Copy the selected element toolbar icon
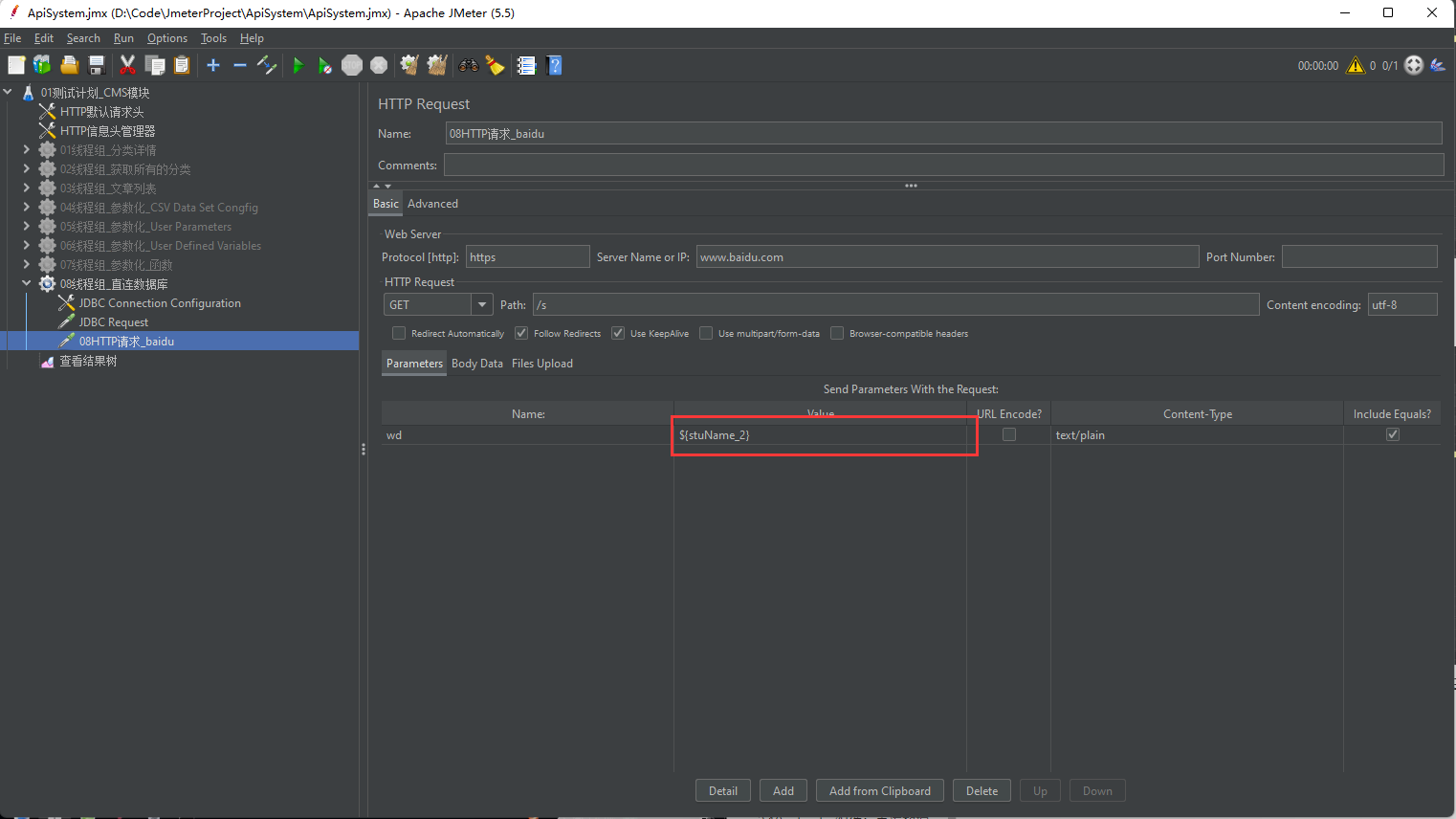This screenshot has height=819, width=1456. pyautogui.click(x=155, y=65)
